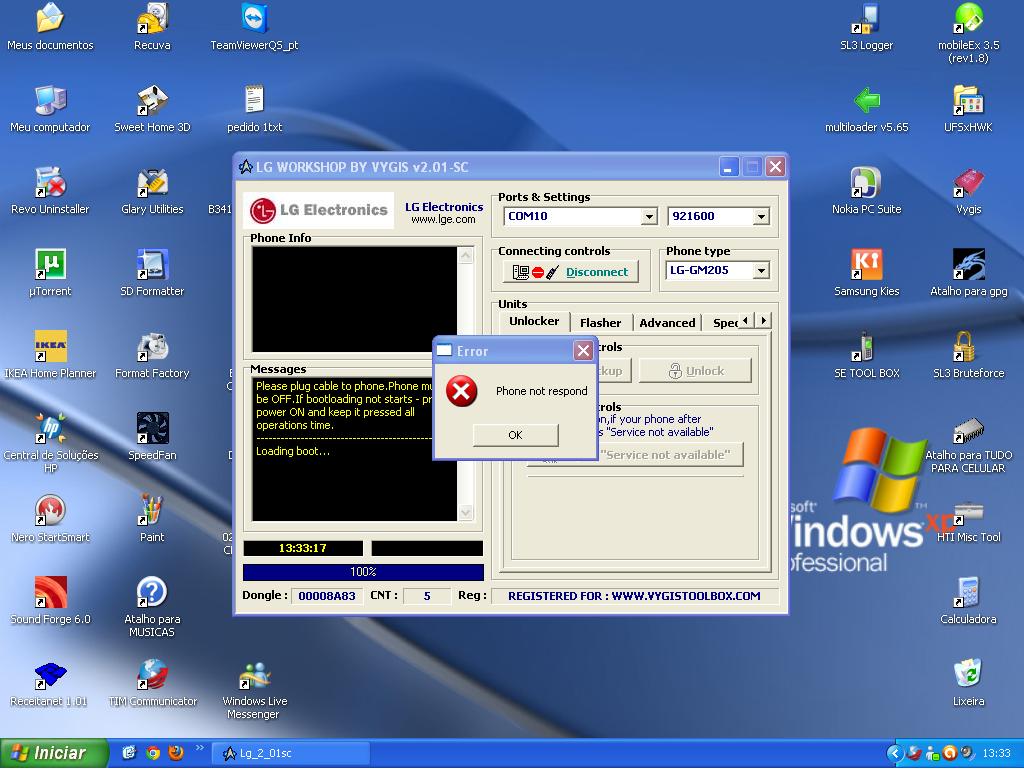Click the LG Electronics logo banner
1024x780 pixels.
coord(319,210)
